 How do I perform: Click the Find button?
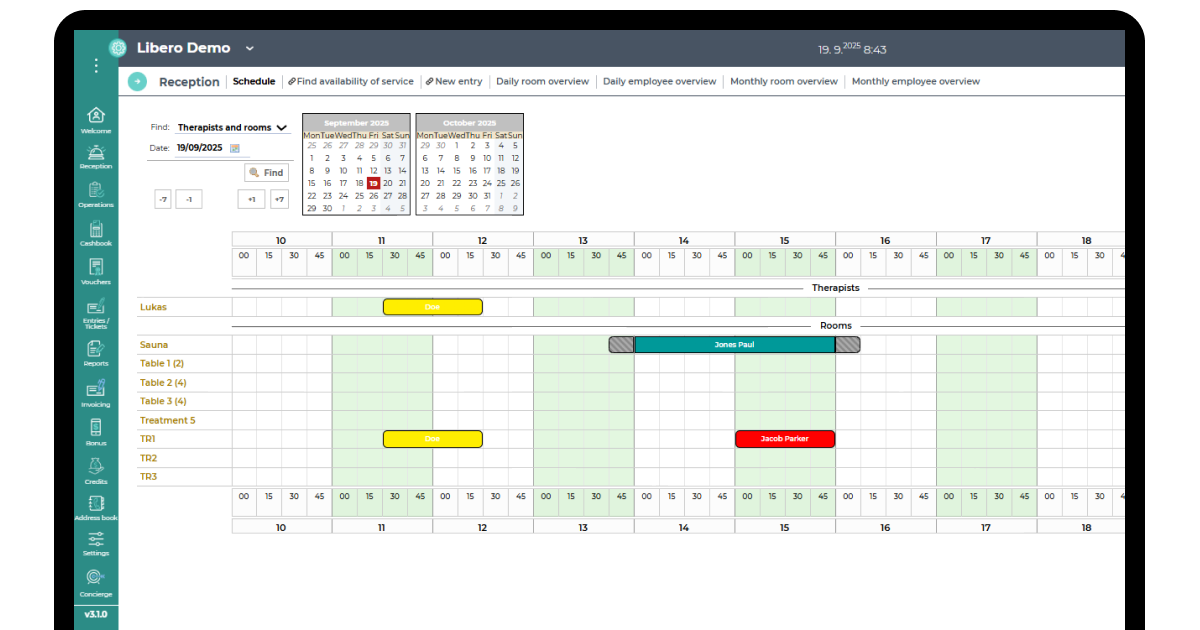tap(267, 173)
